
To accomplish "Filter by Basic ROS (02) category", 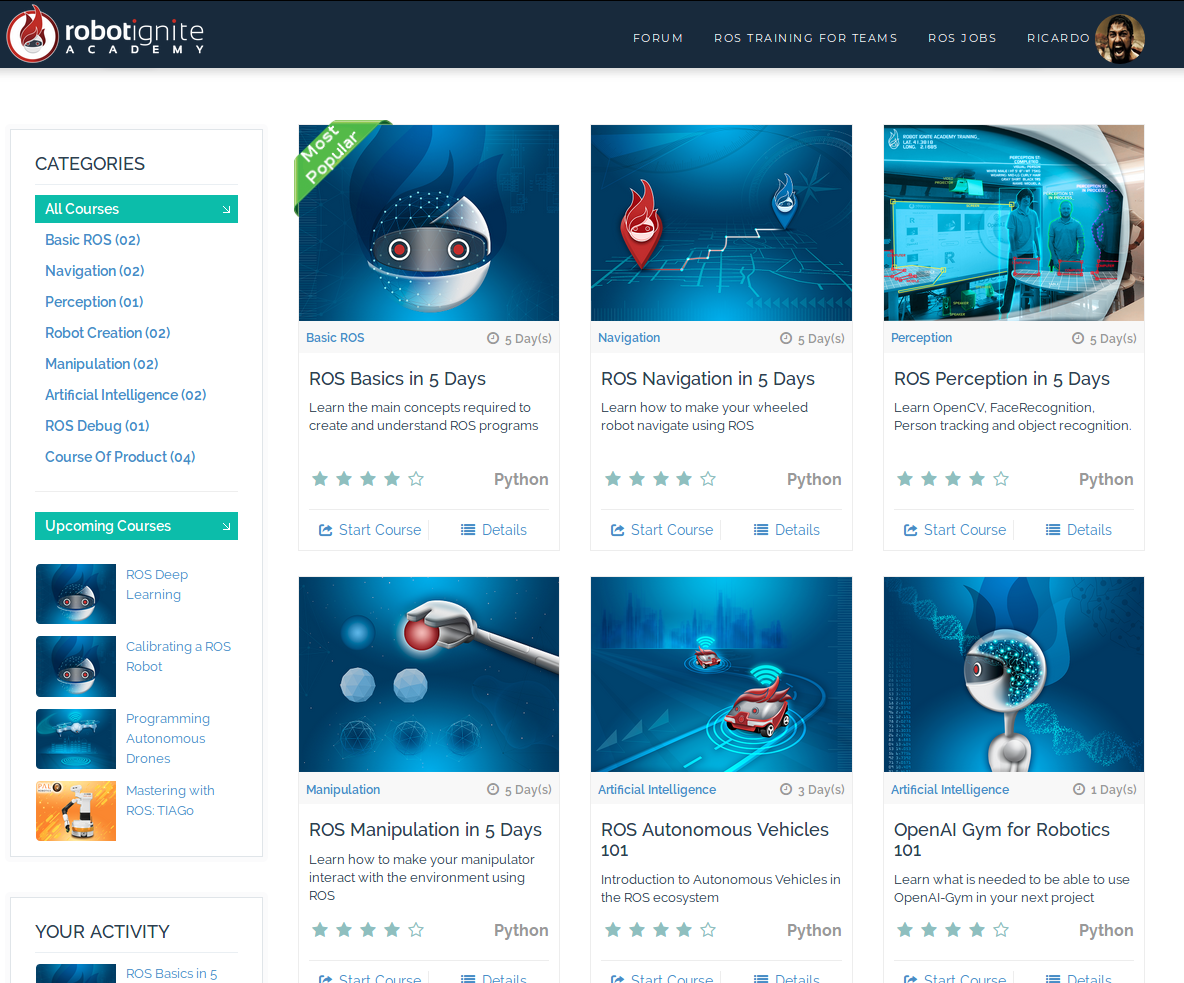I will [93, 240].
